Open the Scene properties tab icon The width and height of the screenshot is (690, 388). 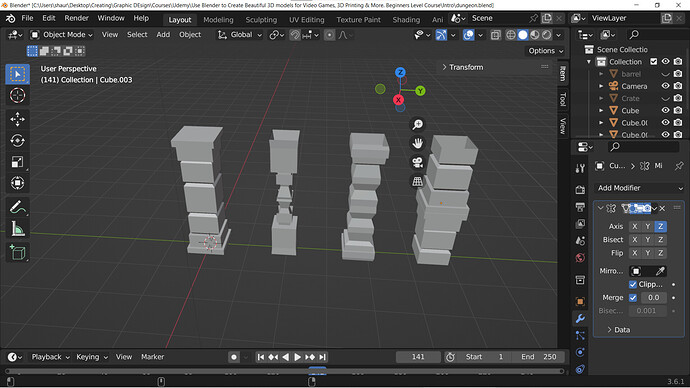580,241
